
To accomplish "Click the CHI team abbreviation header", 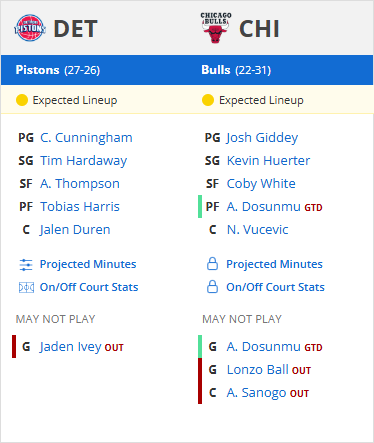I will (259, 29).
